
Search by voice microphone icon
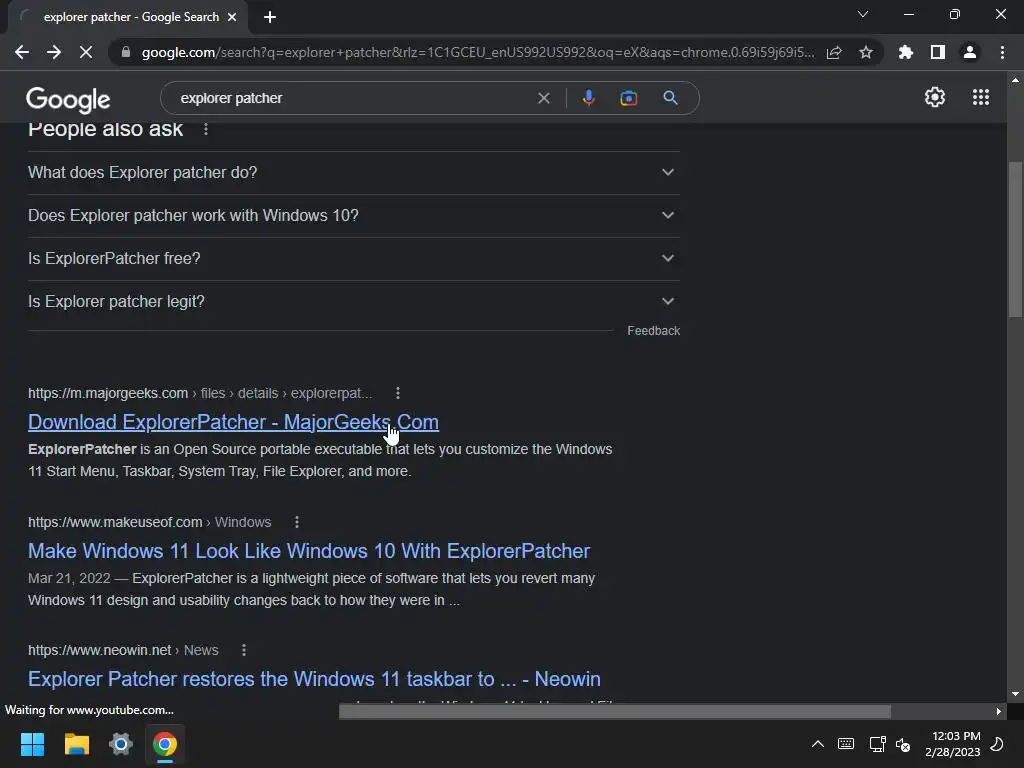pyautogui.click(x=588, y=98)
